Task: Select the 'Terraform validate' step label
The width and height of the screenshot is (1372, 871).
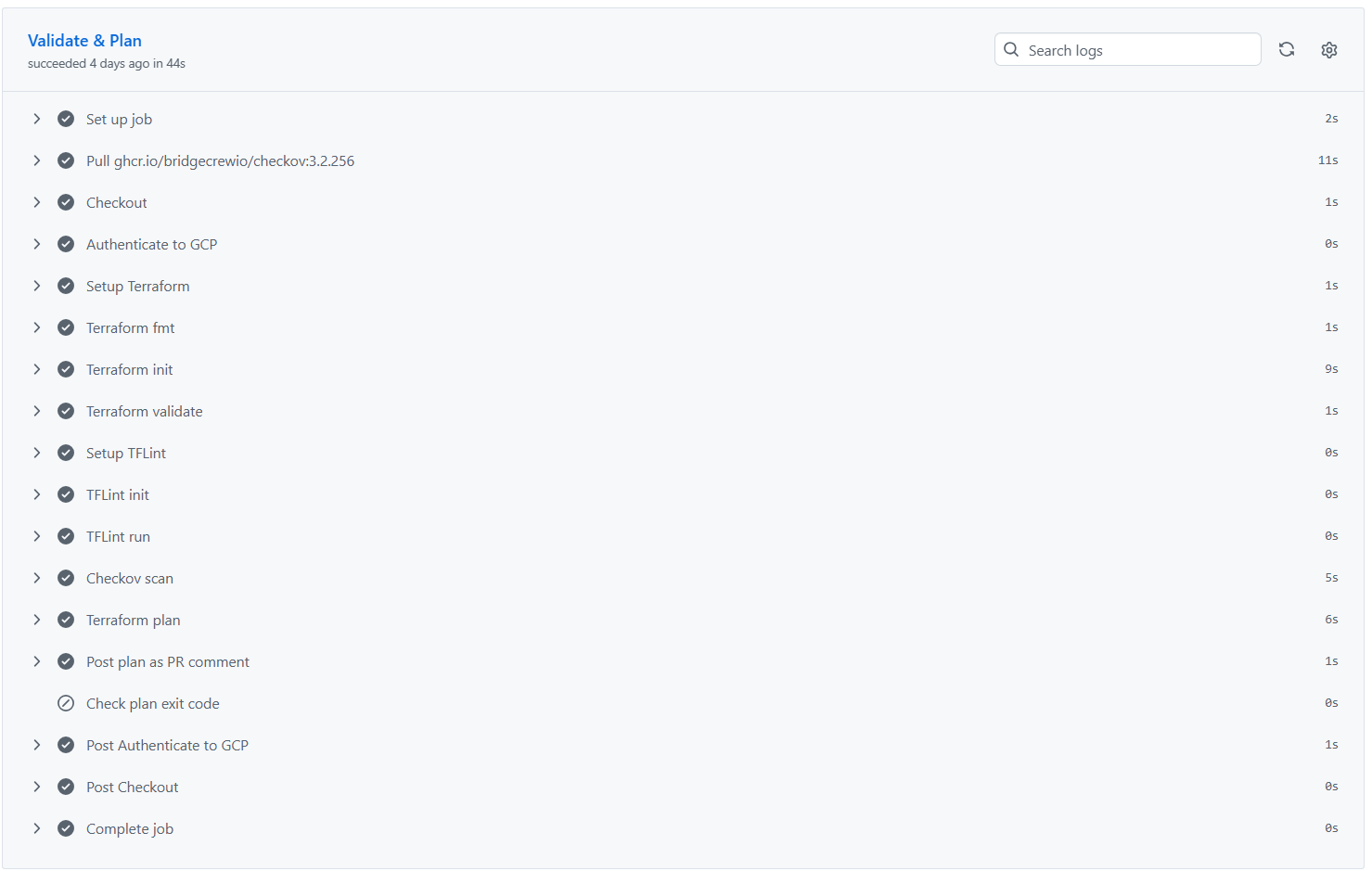Action: 144,411
